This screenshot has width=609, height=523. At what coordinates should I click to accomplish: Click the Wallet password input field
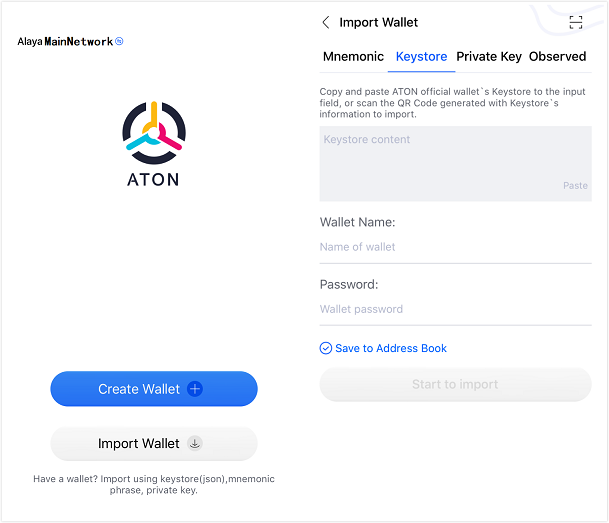455,309
